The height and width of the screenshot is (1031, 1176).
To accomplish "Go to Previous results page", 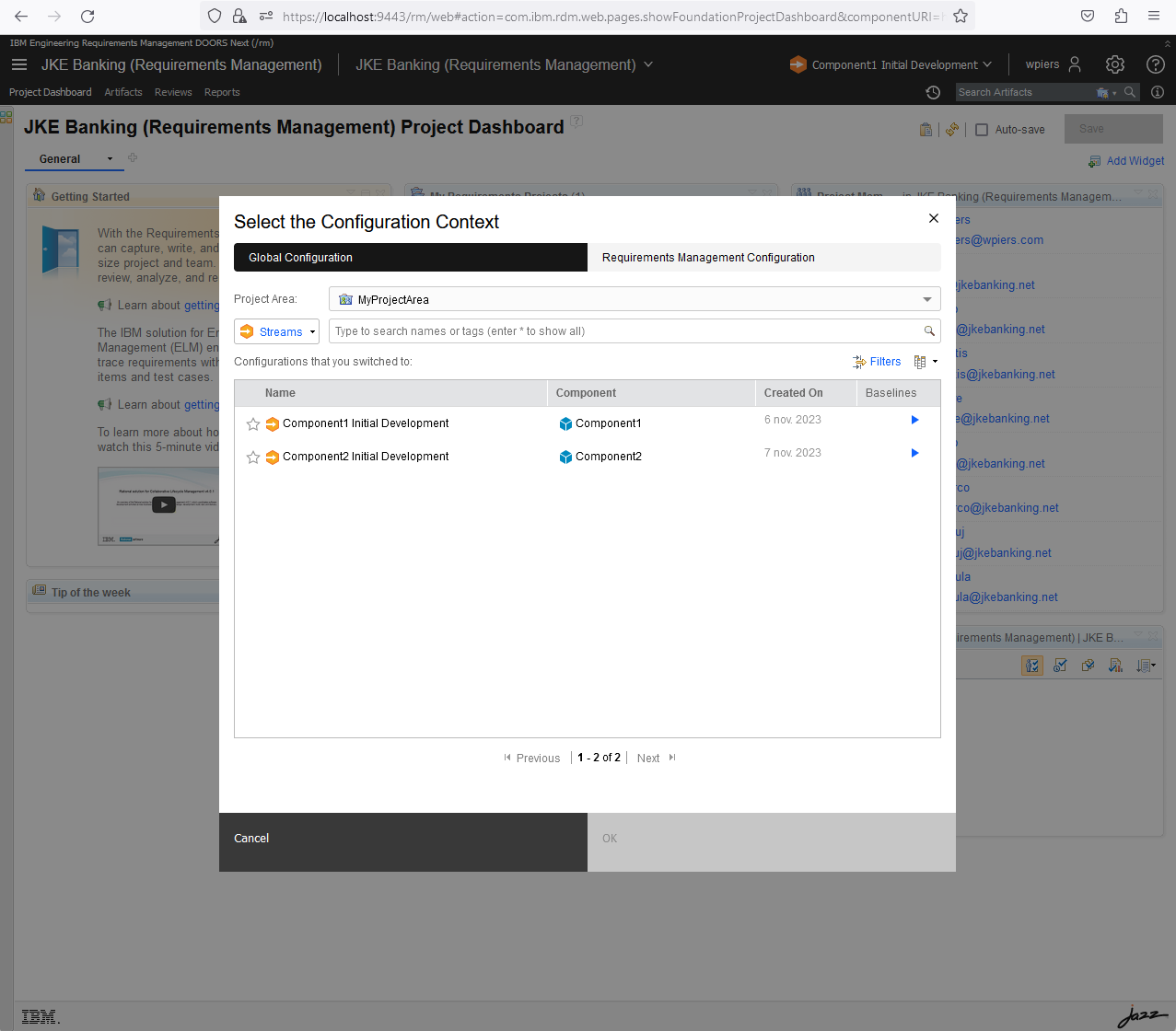I will (531, 759).
